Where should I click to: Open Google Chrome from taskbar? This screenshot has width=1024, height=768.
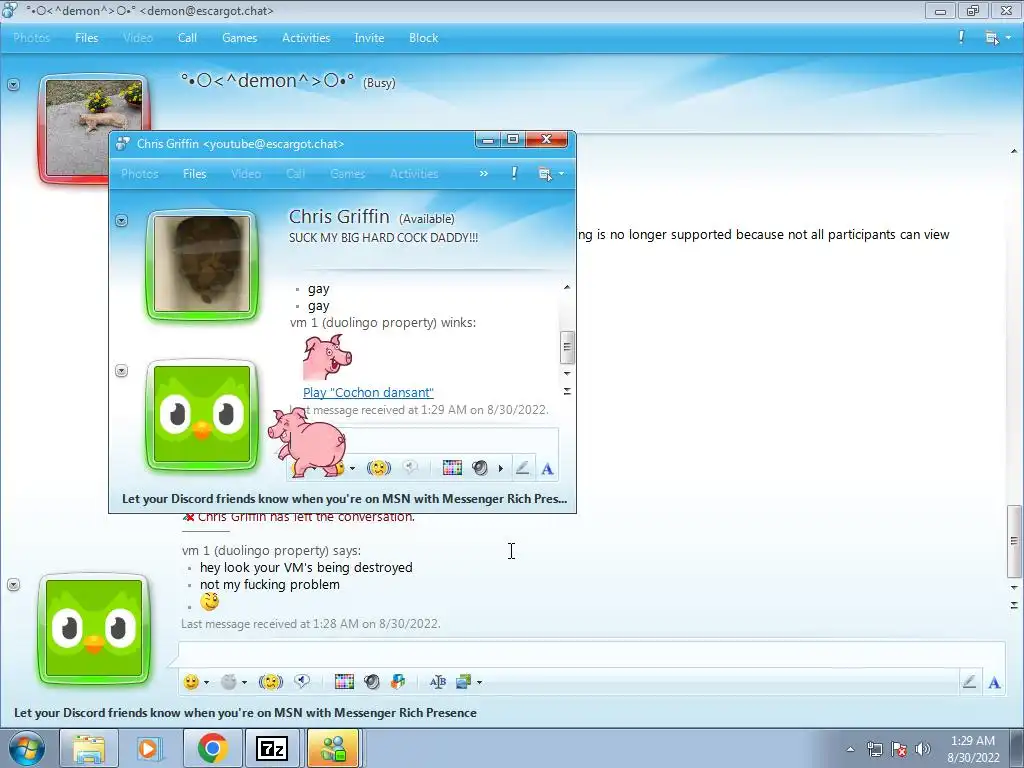[x=212, y=748]
